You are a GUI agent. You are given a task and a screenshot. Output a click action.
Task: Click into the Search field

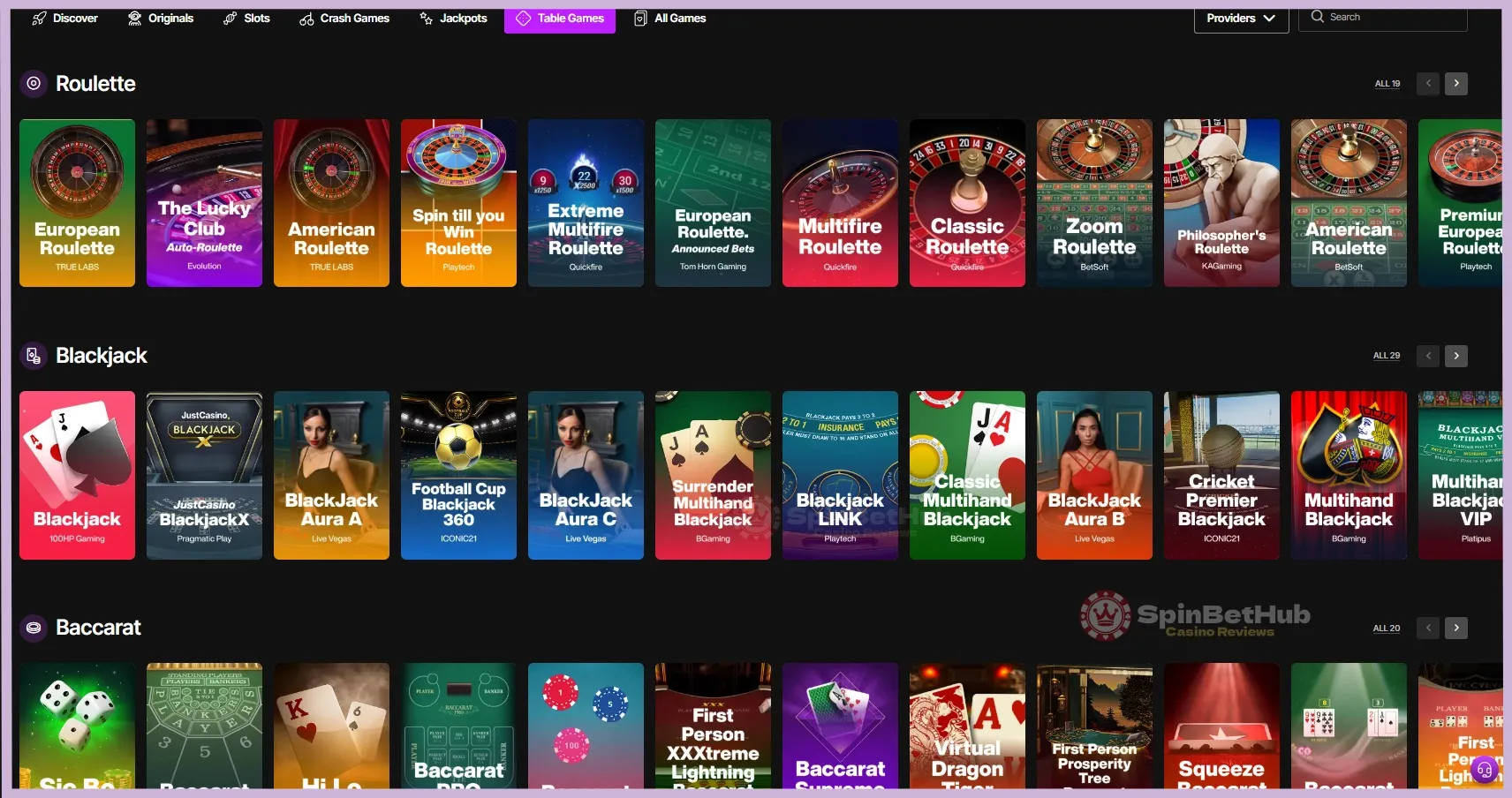(1383, 18)
